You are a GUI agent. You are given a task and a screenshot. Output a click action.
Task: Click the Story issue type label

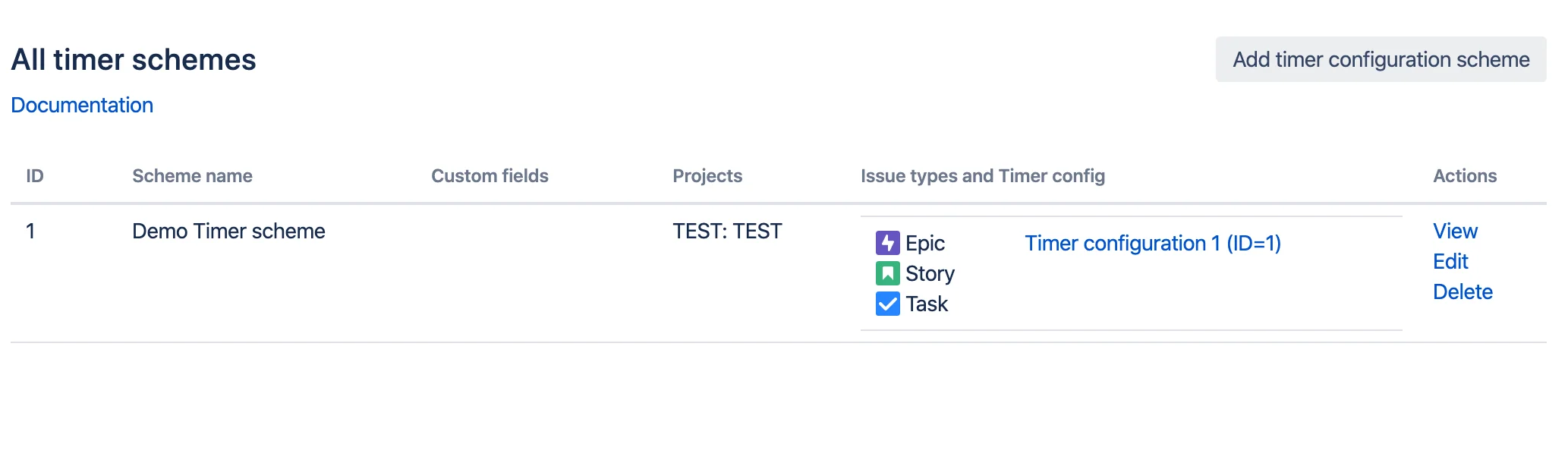point(930,273)
